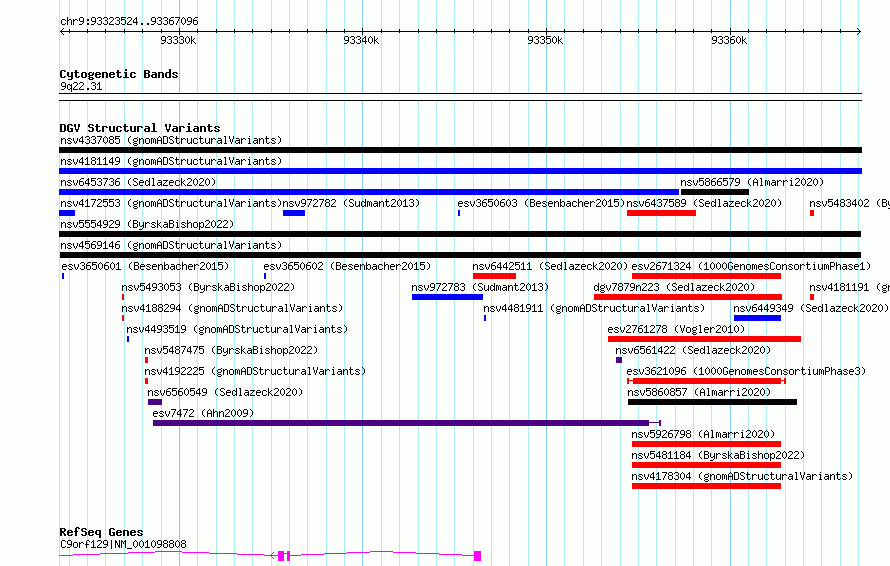The width and height of the screenshot is (890, 566).
Task: Select the esv2671324 (1000GenomesConsortiumPhase1) label
Action: coord(751,266)
